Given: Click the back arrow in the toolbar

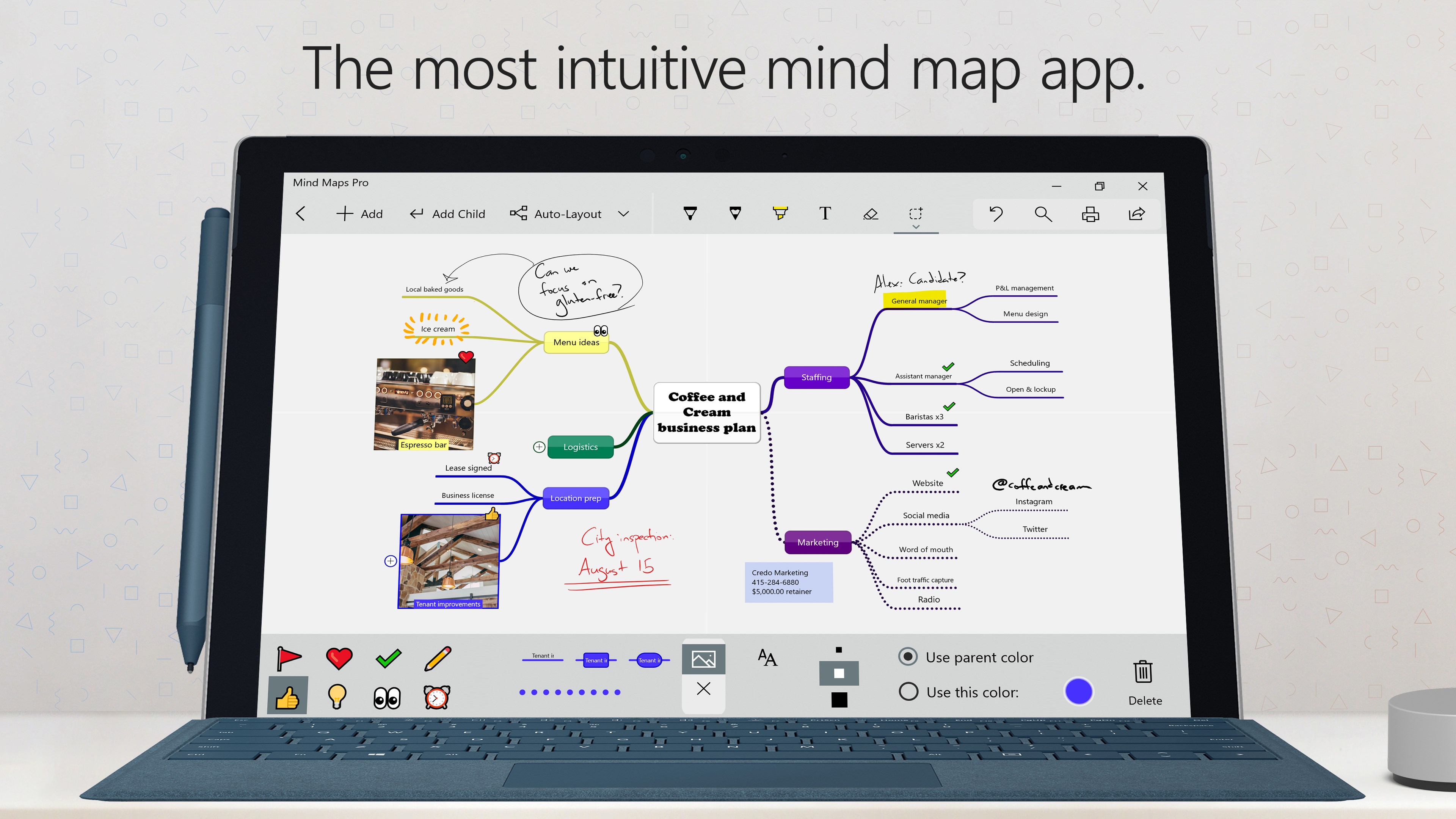Looking at the screenshot, I should (x=301, y=213).
